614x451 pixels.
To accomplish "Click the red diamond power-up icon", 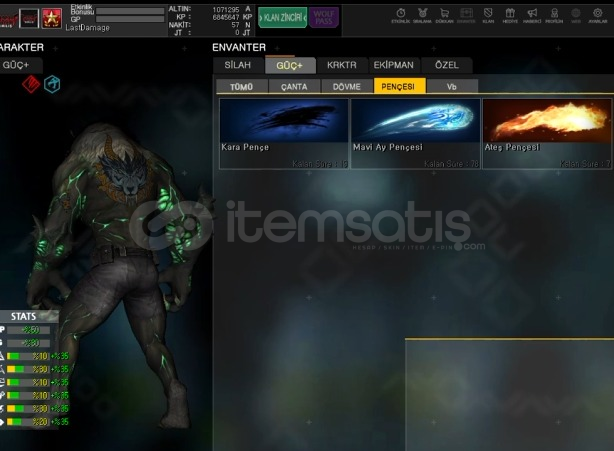I will coord(31,84).
